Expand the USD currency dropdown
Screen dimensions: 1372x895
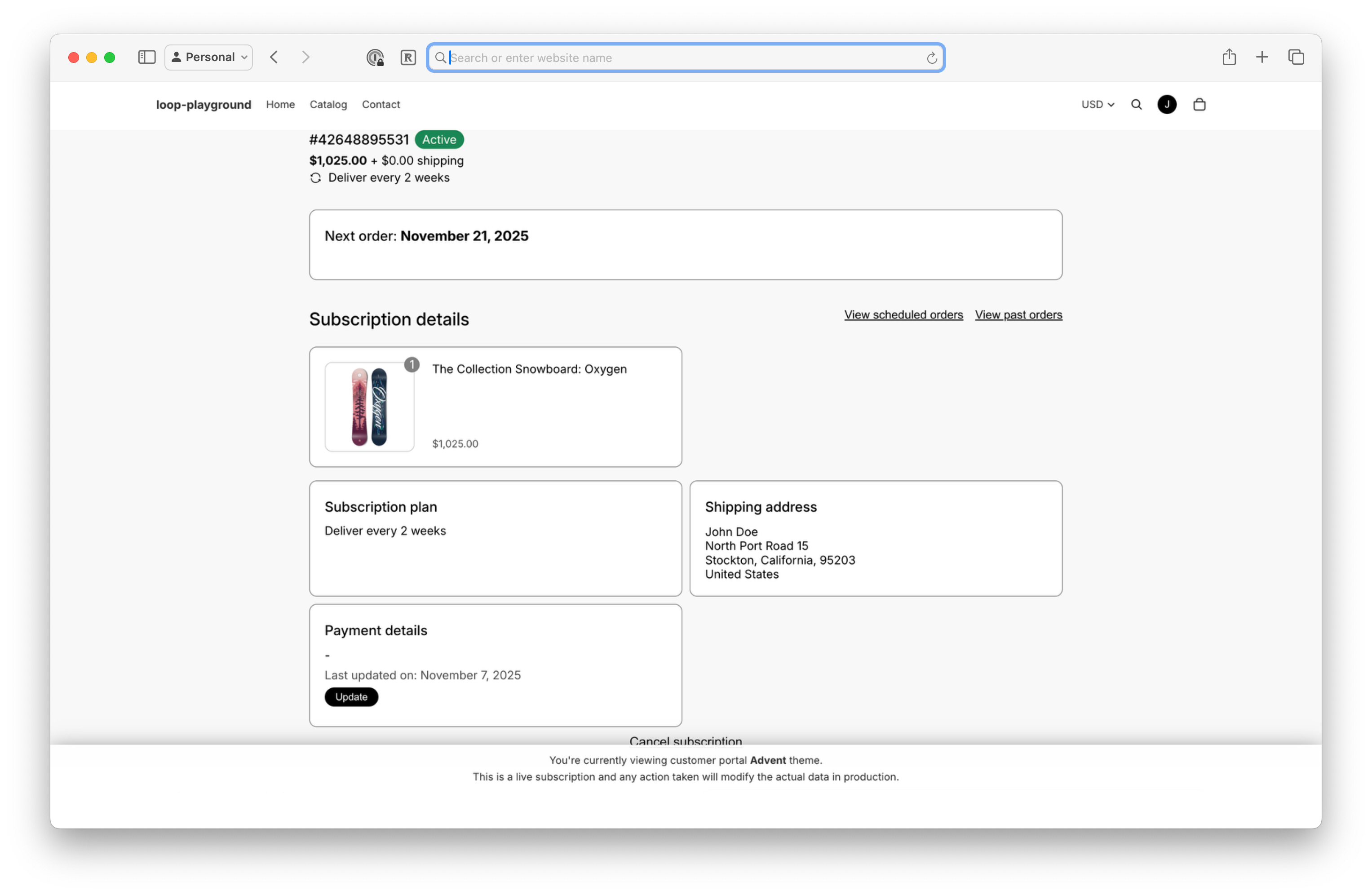pos(1097,104)
